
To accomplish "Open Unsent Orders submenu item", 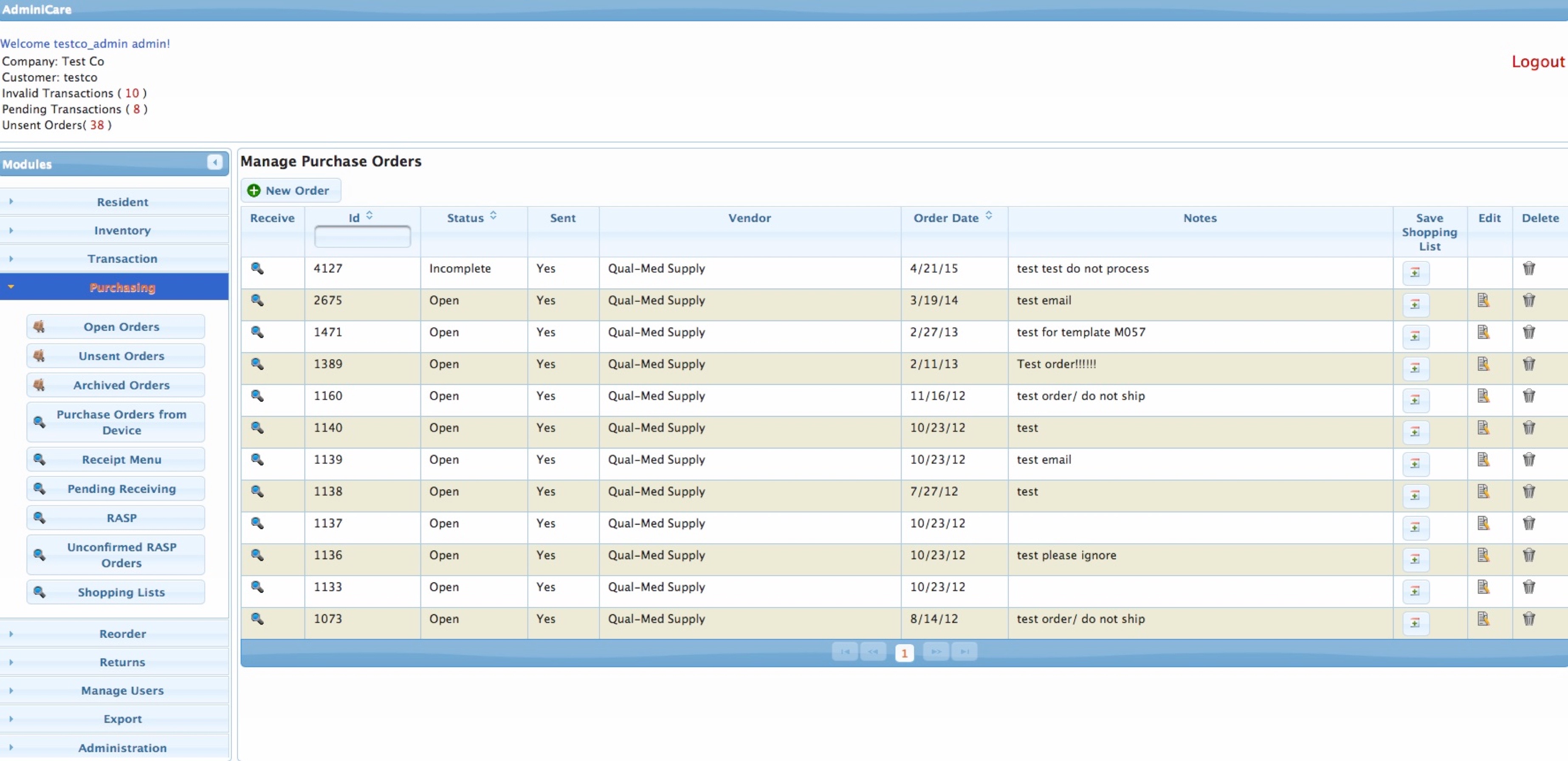I will tap(121, 355).
